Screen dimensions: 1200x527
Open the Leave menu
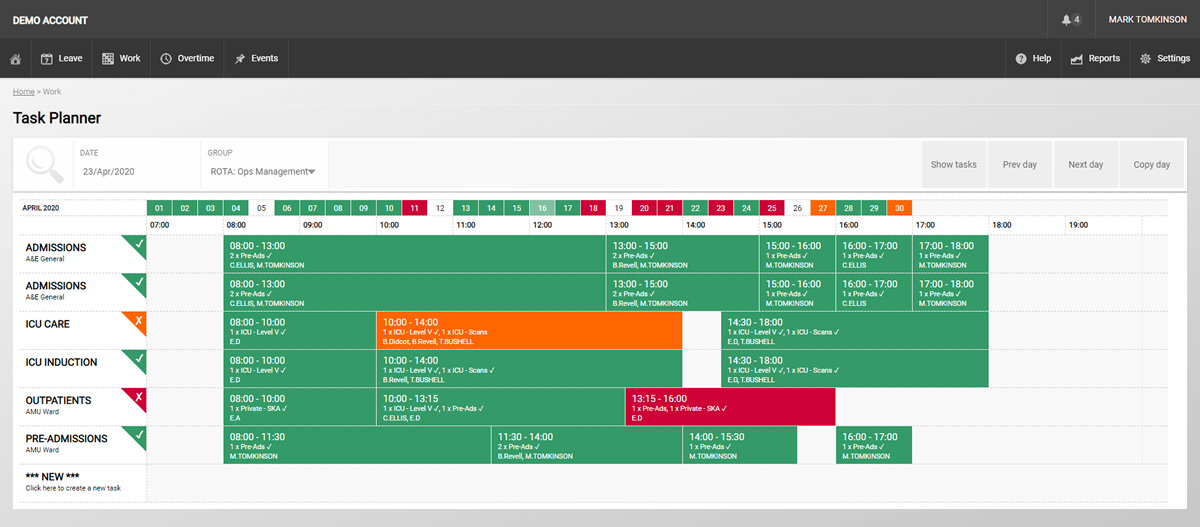click(62, 59)
